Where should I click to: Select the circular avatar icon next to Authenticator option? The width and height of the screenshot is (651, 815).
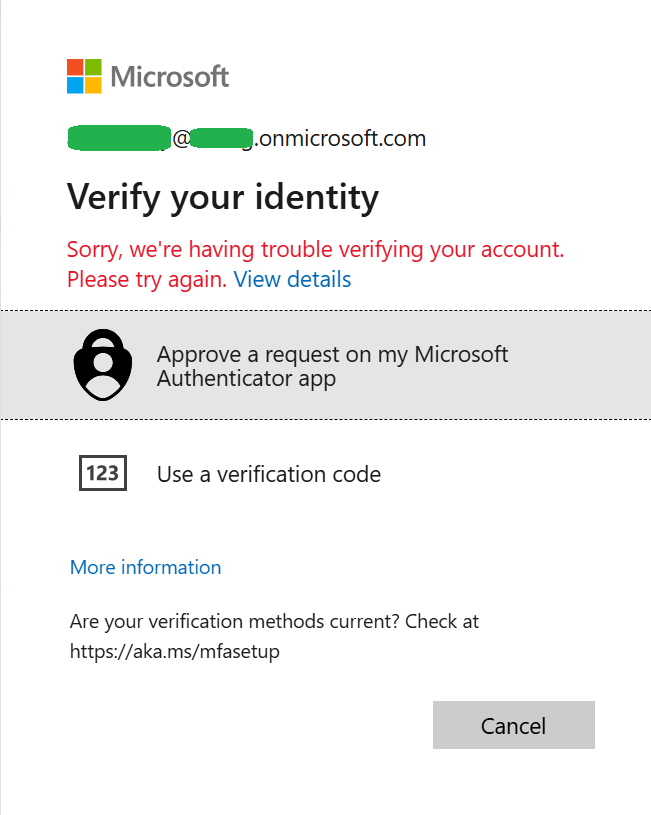point(102,364)
